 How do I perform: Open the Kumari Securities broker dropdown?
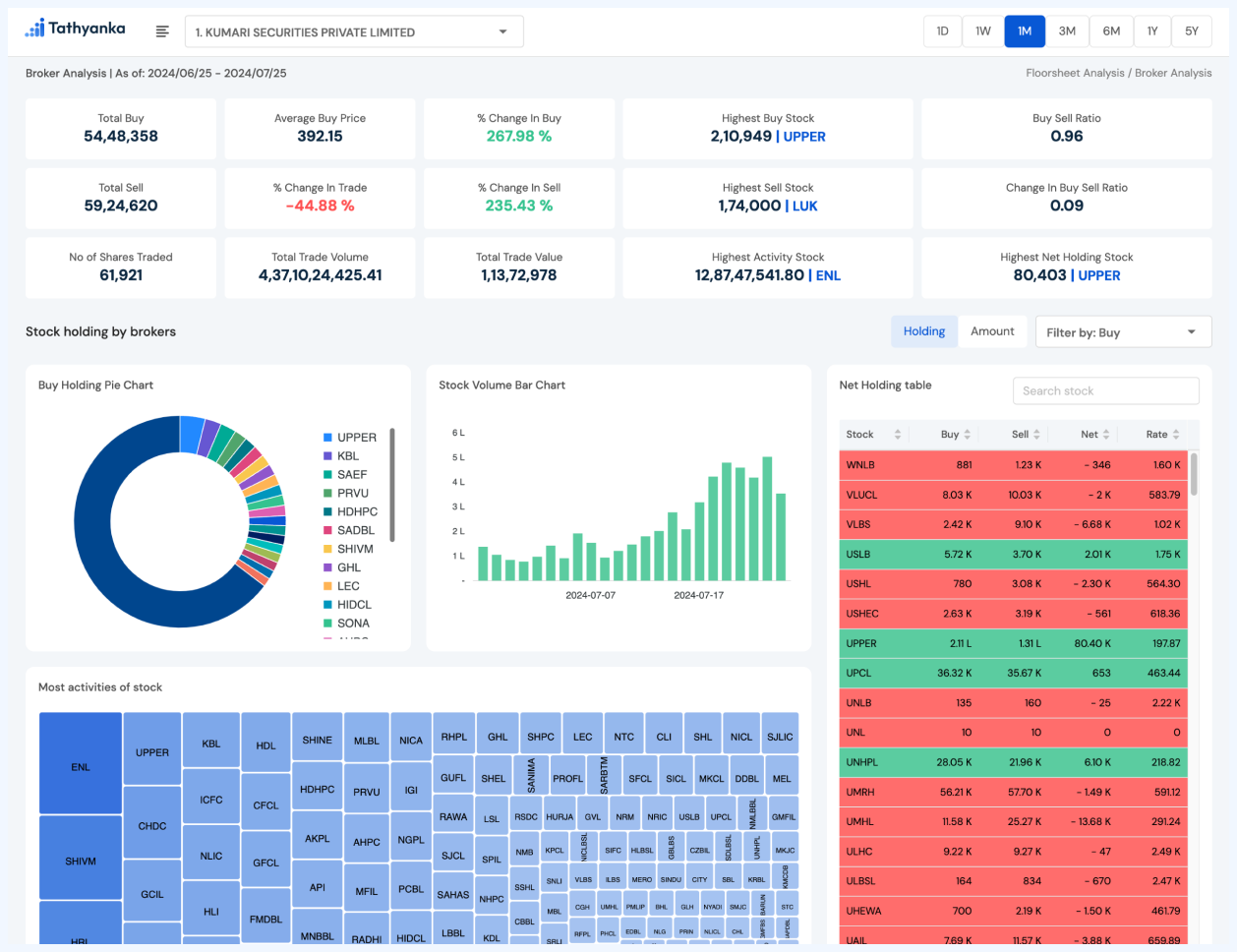354,31
